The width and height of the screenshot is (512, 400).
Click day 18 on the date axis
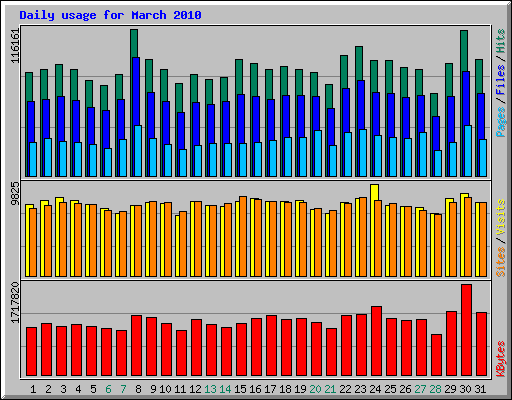[x=285, y=389]
